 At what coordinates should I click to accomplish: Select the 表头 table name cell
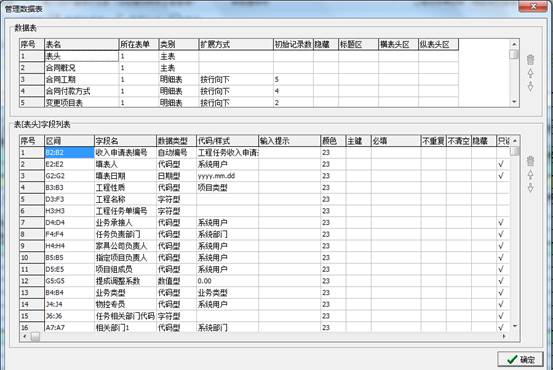click(81, 56)
